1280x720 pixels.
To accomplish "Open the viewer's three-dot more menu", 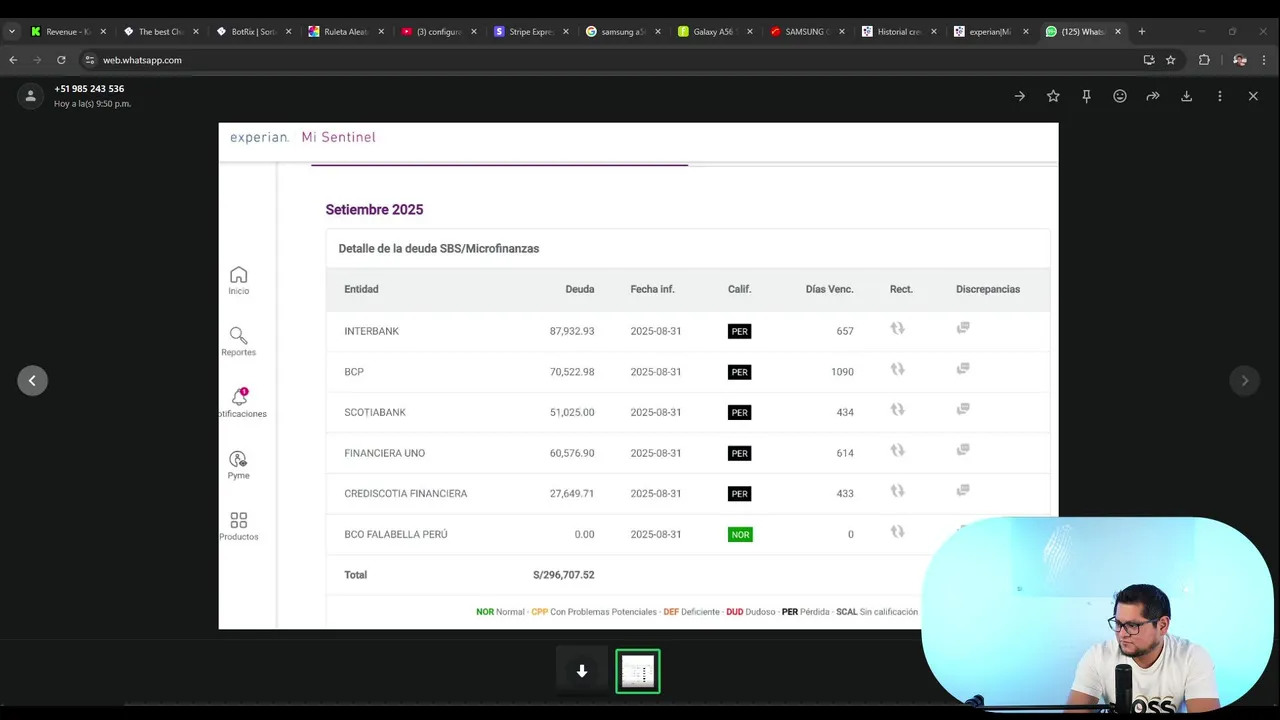I will [x=1220, y=96].
